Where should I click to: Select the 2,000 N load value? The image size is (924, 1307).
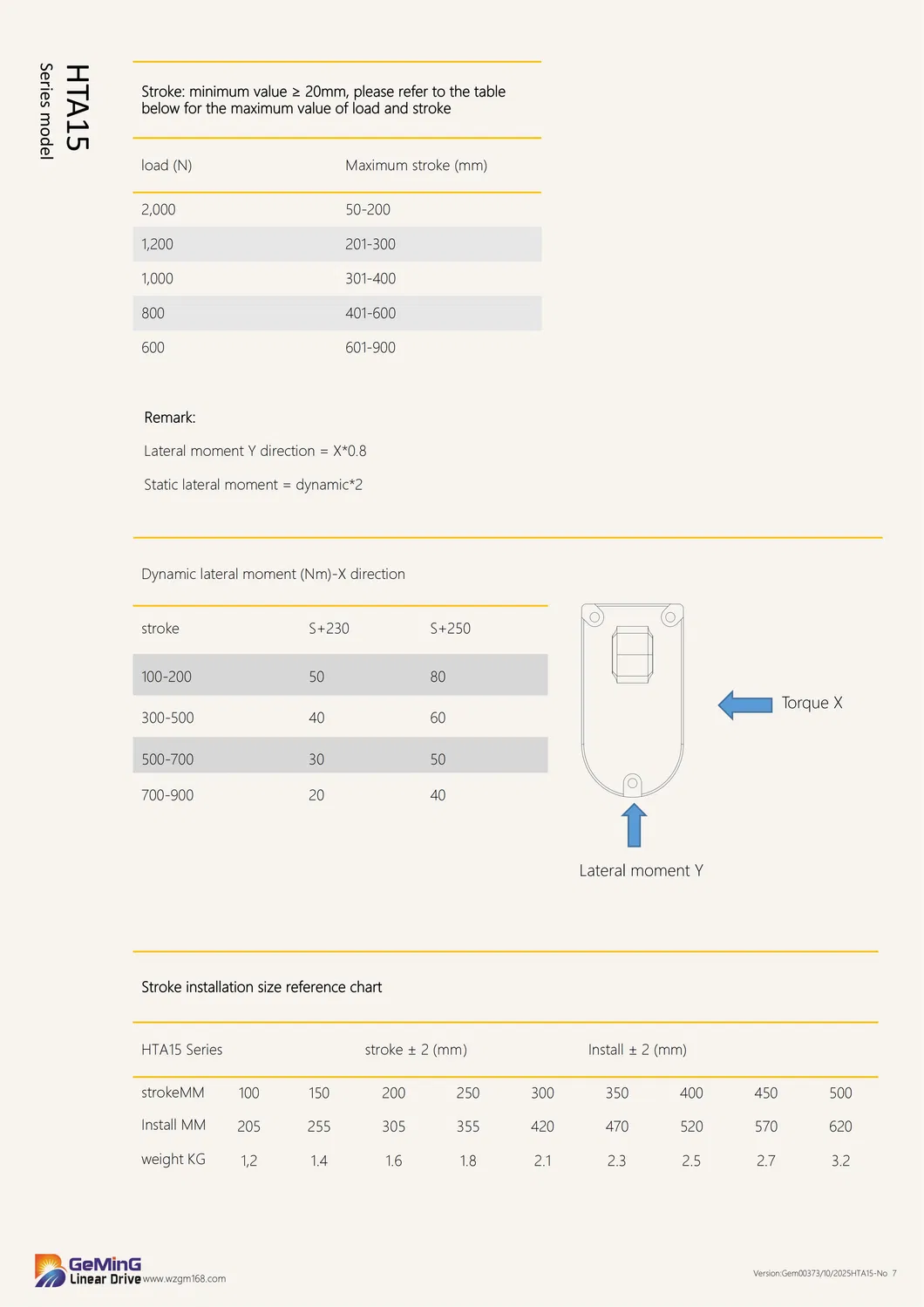pos(159,210)
